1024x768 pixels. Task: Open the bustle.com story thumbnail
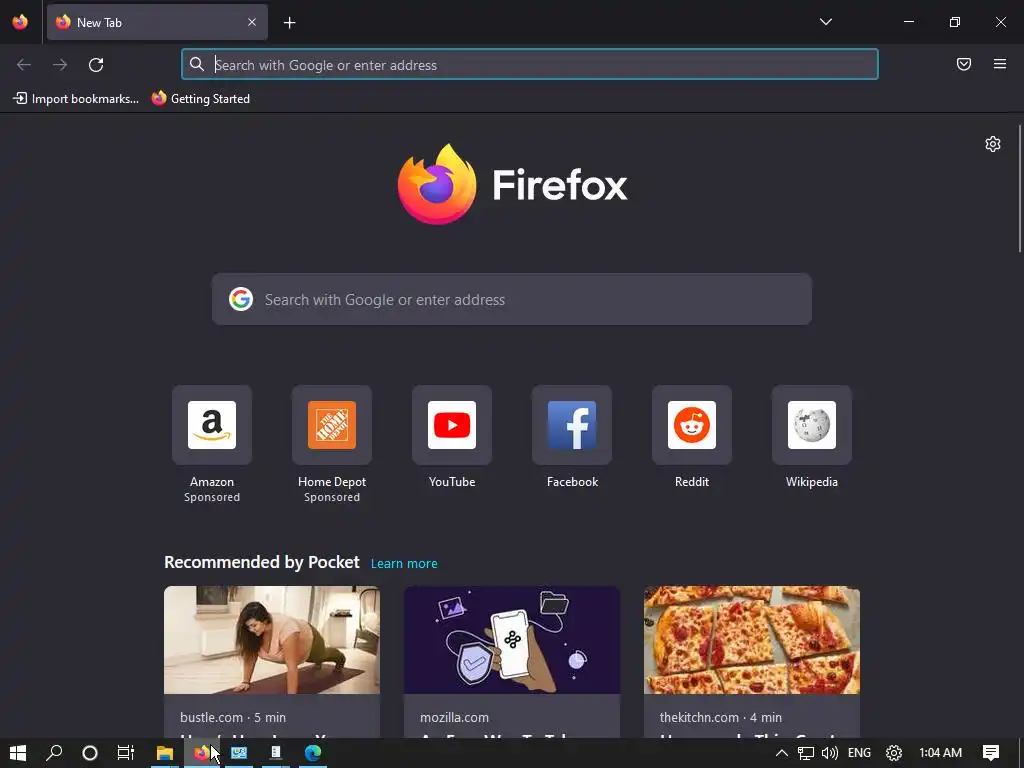272,640
